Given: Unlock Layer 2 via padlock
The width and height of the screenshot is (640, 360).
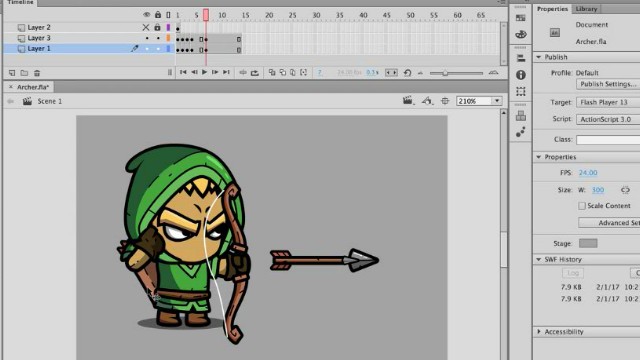Looking at the screenshot, I should 157,27.
